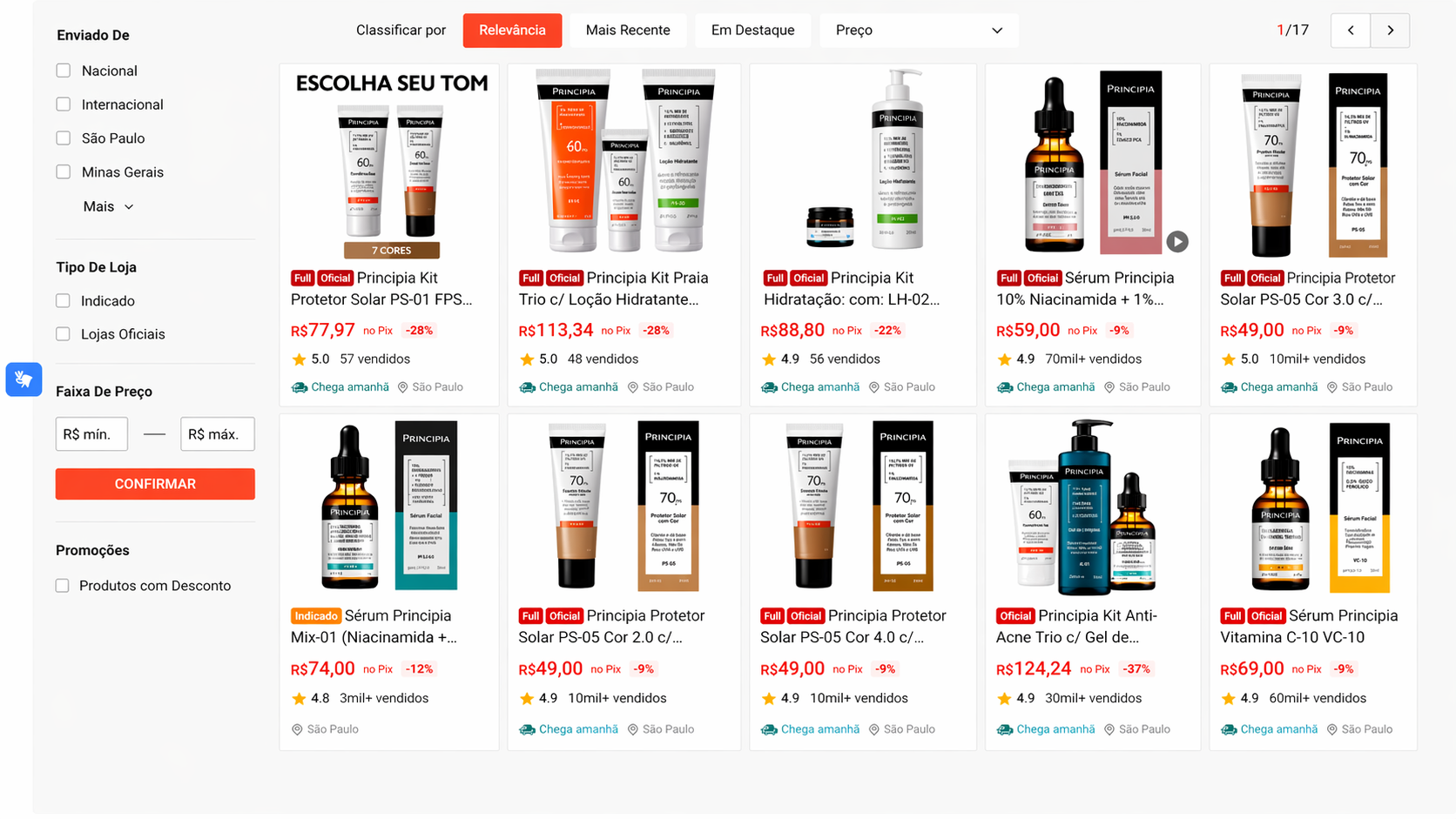Sort by Mais Recente
This screenshot has height=819, width=1456.
pos(628,30)
